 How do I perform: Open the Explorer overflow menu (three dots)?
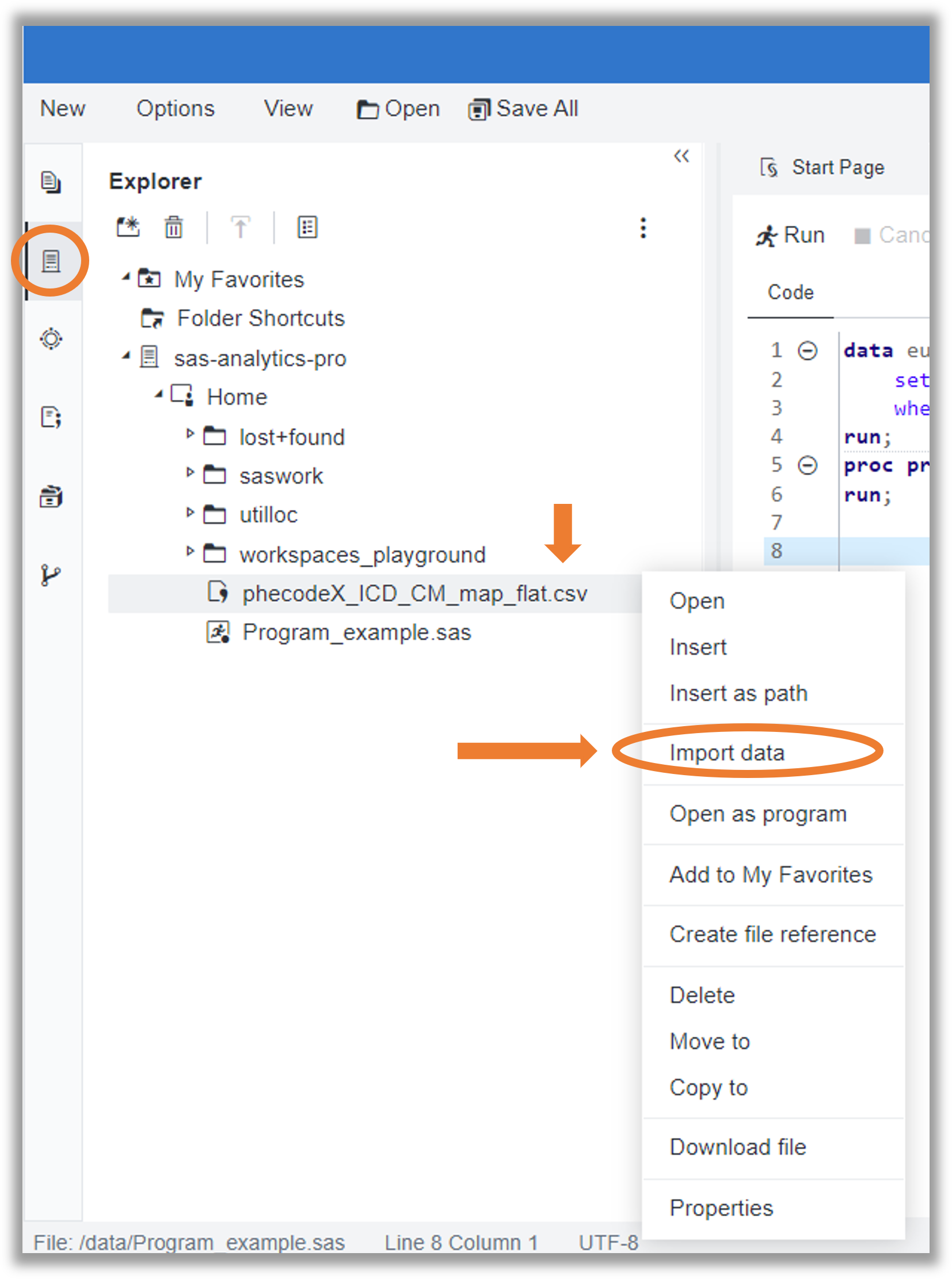coord(643,229)
